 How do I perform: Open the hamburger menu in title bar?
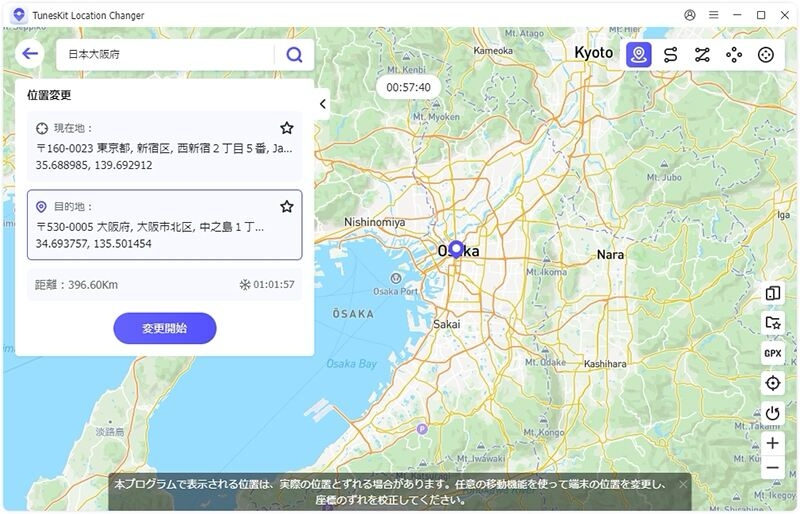(714, 15)
